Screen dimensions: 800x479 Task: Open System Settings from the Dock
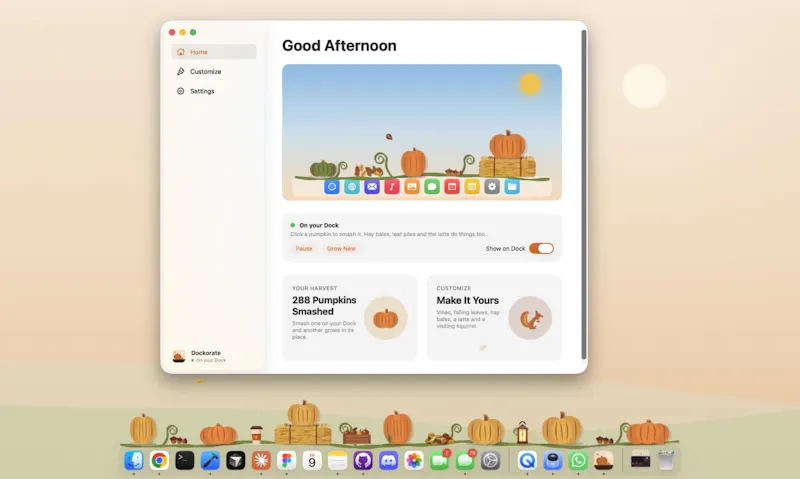[x=490, y=461]
